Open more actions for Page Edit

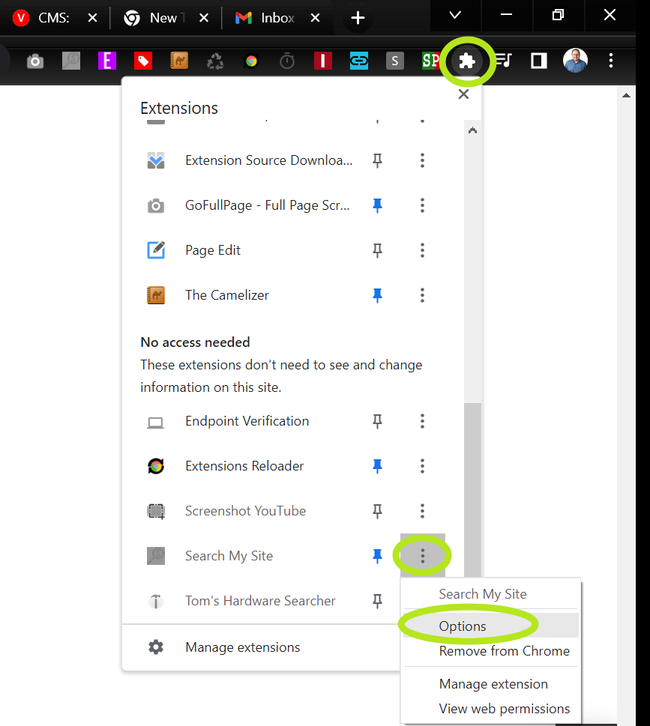(x=422, y=250)
